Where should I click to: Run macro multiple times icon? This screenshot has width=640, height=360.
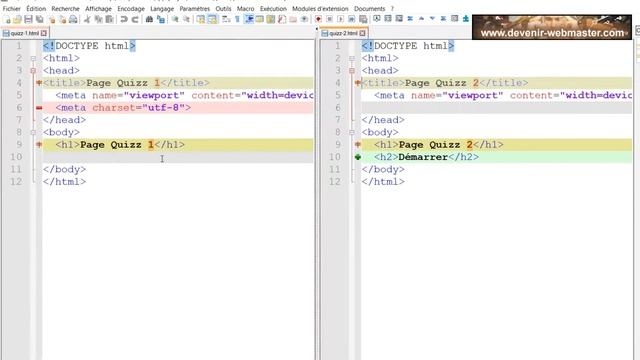pyautogui.click(x=351, y=19)
